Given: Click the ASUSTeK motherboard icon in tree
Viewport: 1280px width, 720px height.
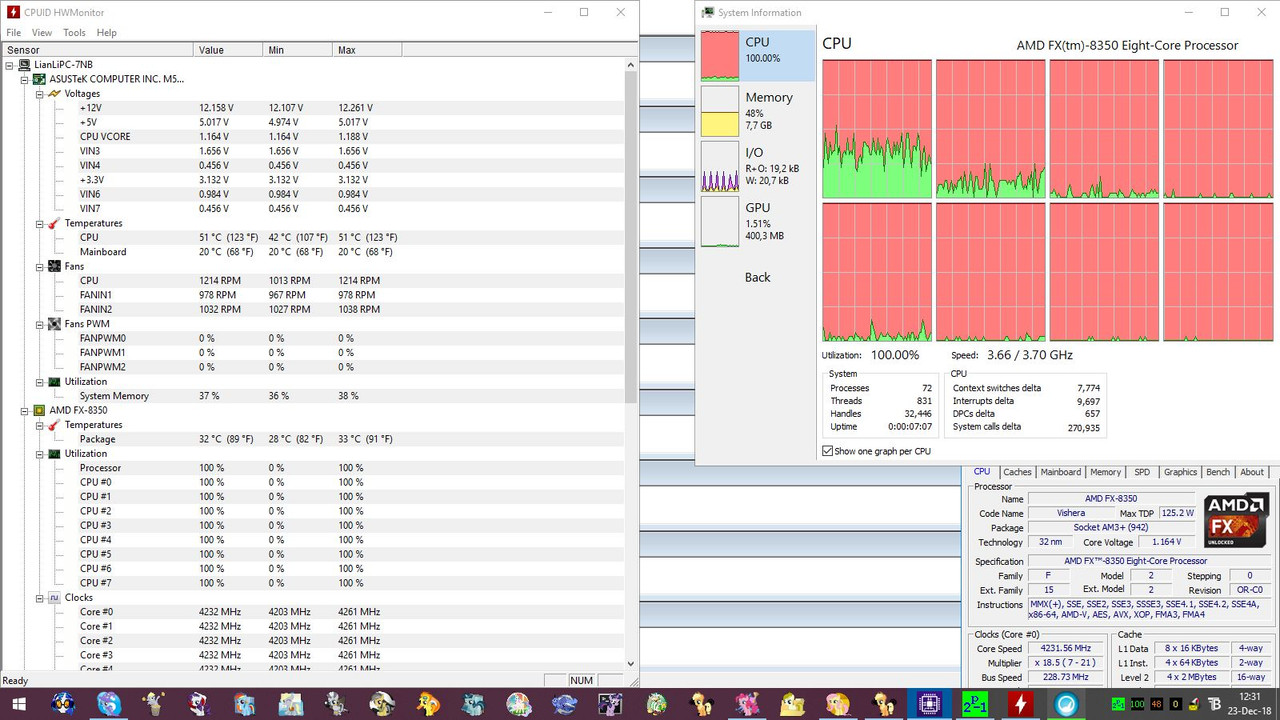Looking at the screenshot, I should (39, 79).
